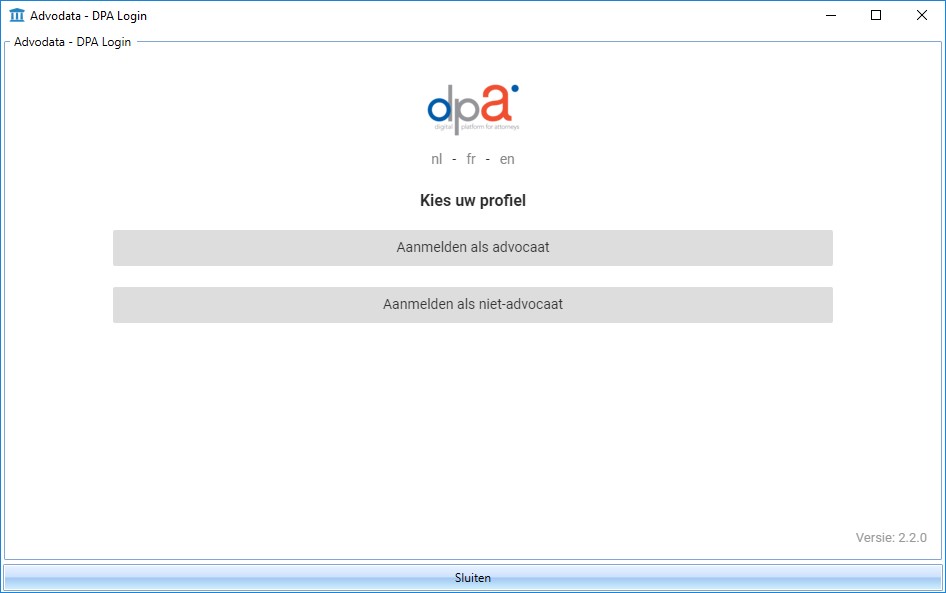The width and height of the screenshot is (946, 593).
Task: Select the Versie: 2.2.0 text
Action: pyautogui.click(x=891, y=538)
